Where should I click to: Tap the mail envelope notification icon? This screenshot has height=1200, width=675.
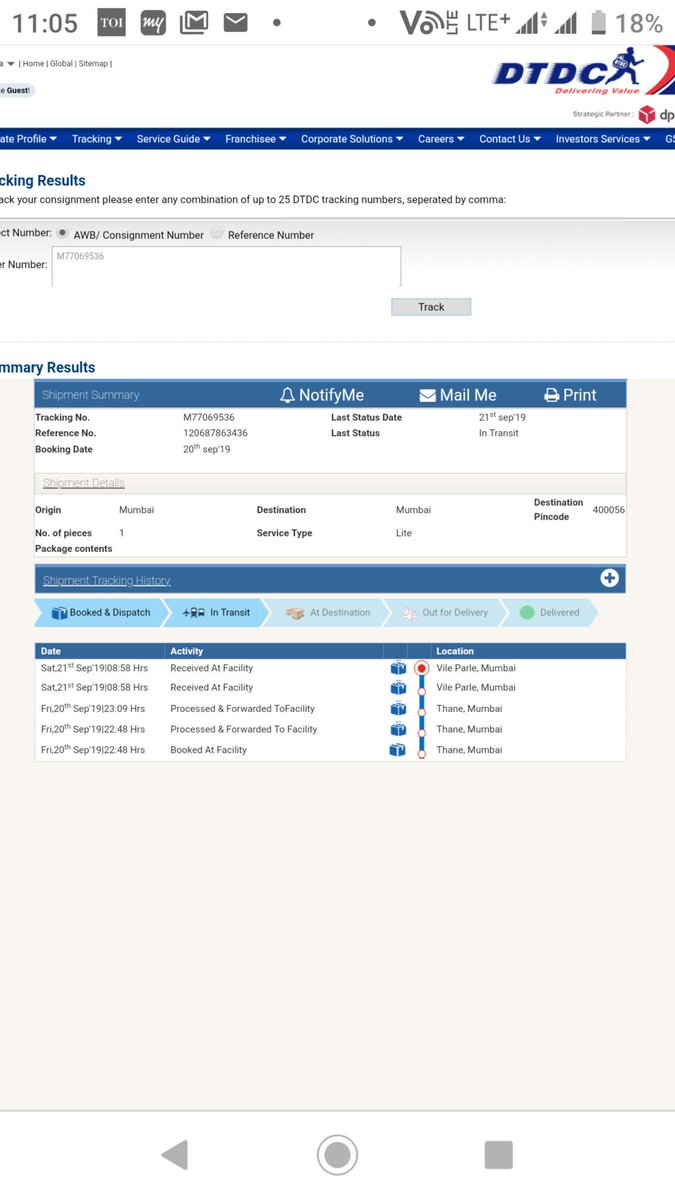(x=235, y=22)
